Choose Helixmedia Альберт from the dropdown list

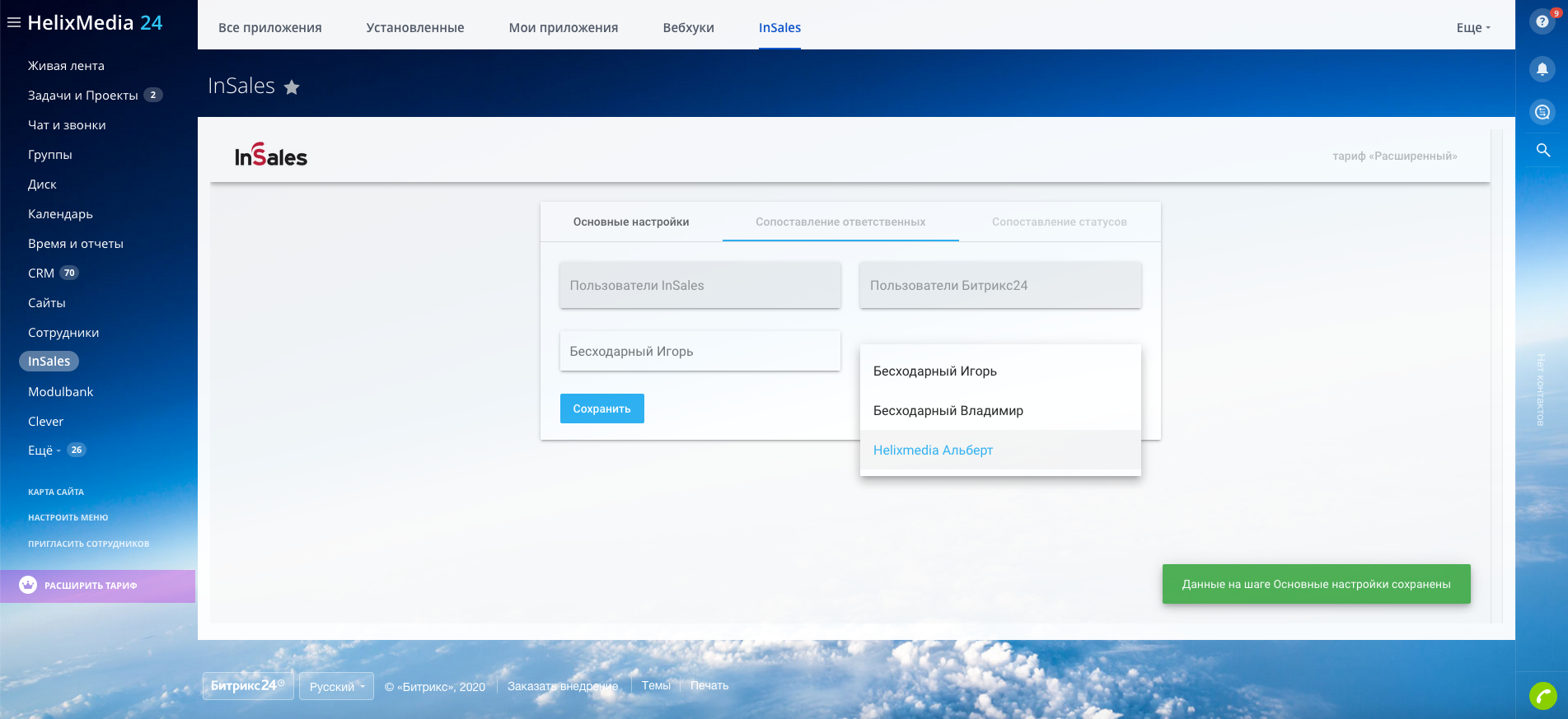pyautogui.click(x=933, y=451)
